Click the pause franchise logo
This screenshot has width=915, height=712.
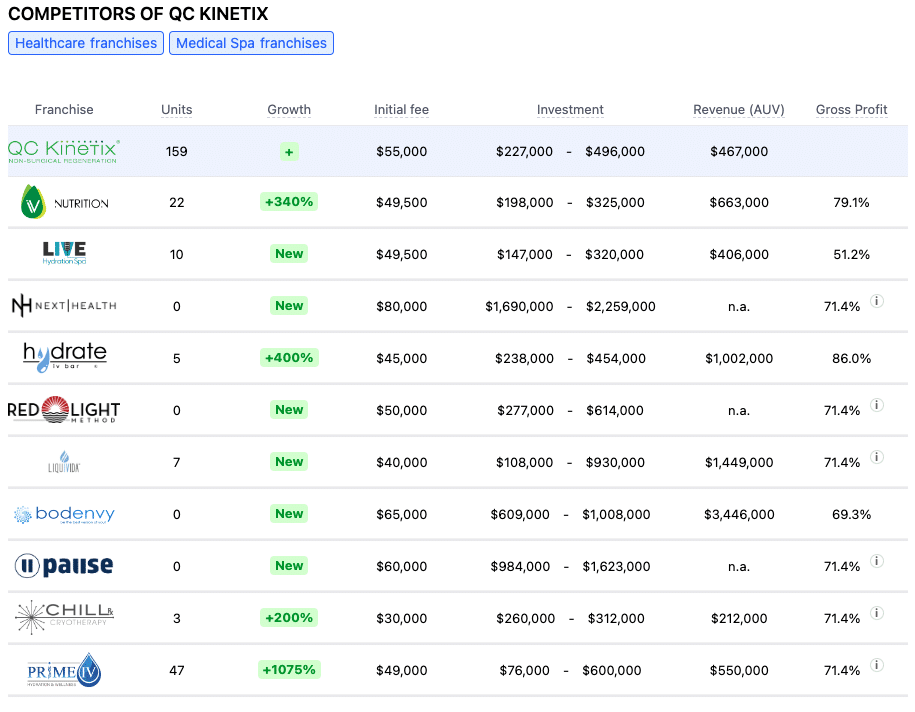click(x=64, y=566)
